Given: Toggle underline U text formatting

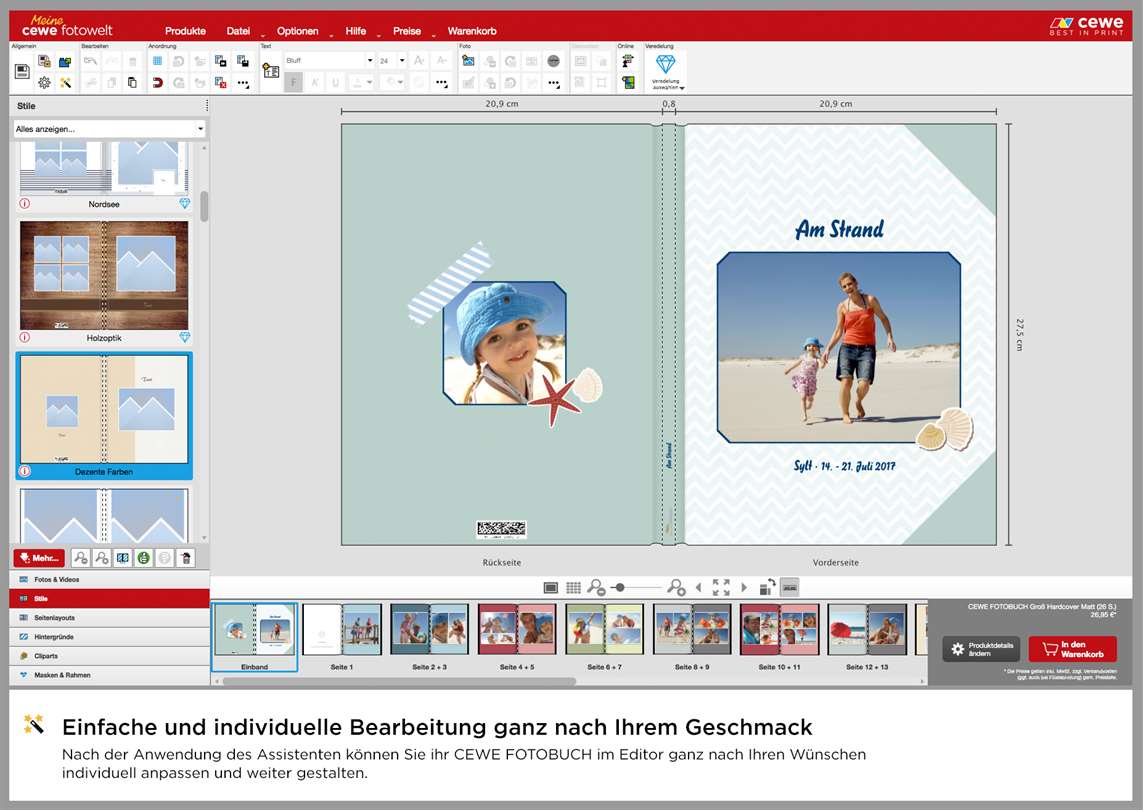Looking at the screenshot, I should pos(335,82).
